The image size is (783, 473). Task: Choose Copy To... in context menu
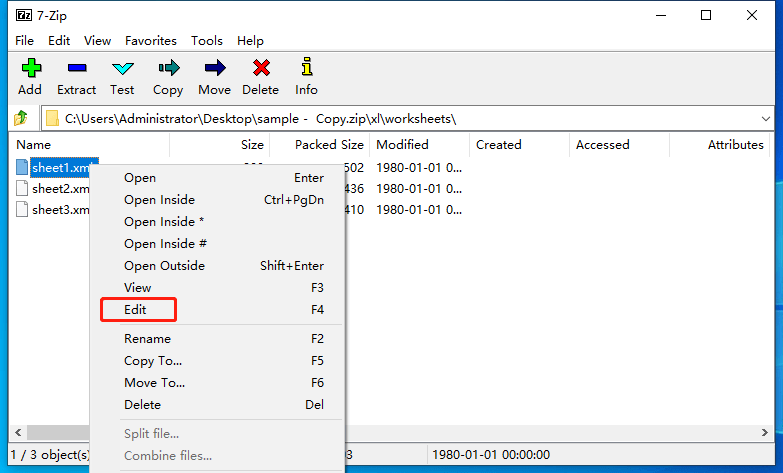click(x=218, y=361)
